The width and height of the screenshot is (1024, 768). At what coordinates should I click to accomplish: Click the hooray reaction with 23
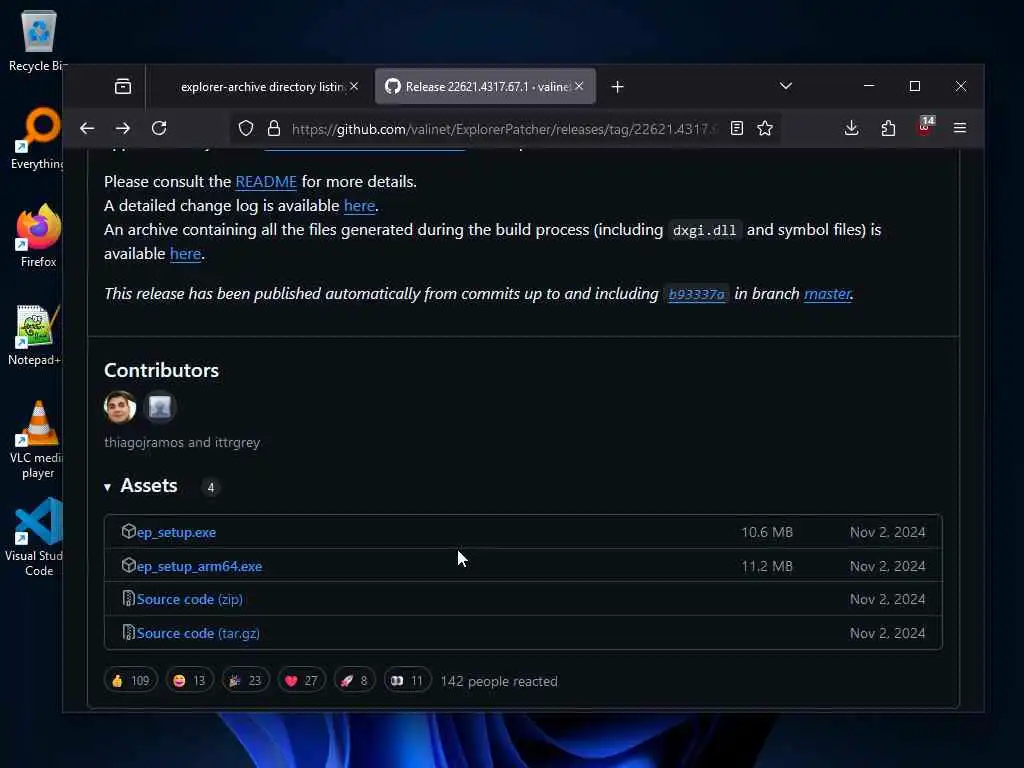246,680
